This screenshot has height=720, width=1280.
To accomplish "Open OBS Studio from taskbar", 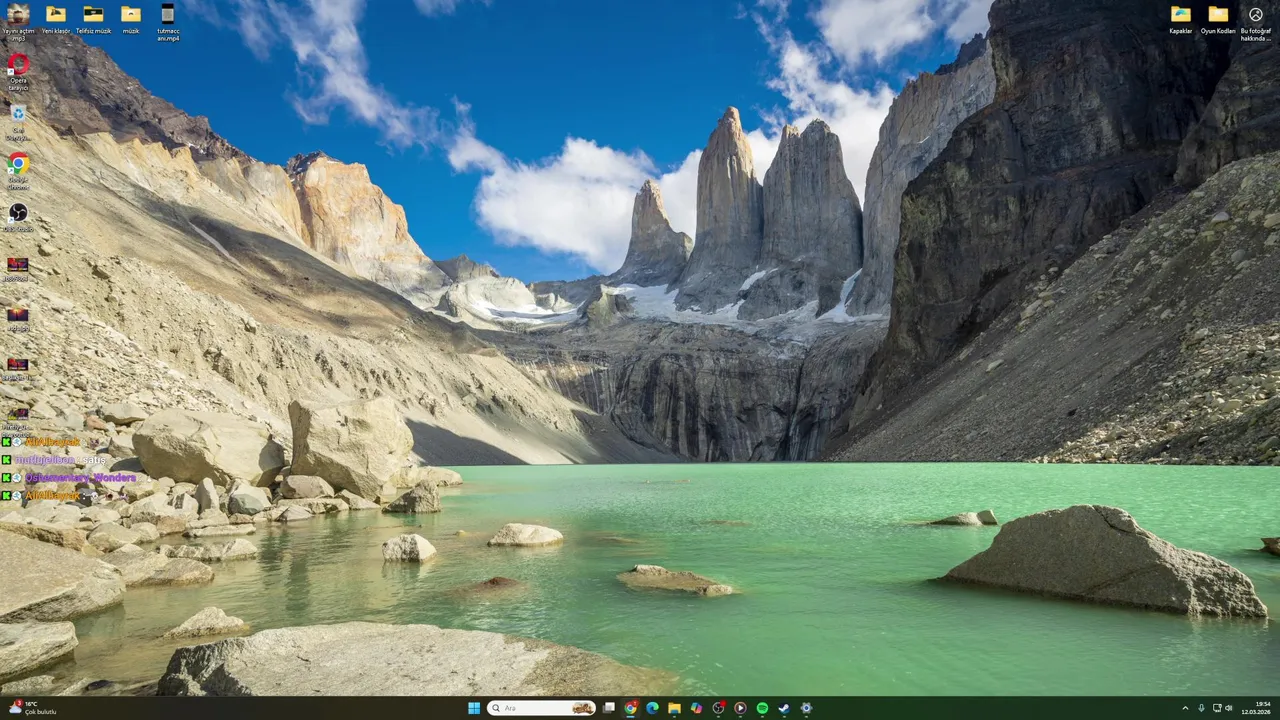I will point(718,708).
